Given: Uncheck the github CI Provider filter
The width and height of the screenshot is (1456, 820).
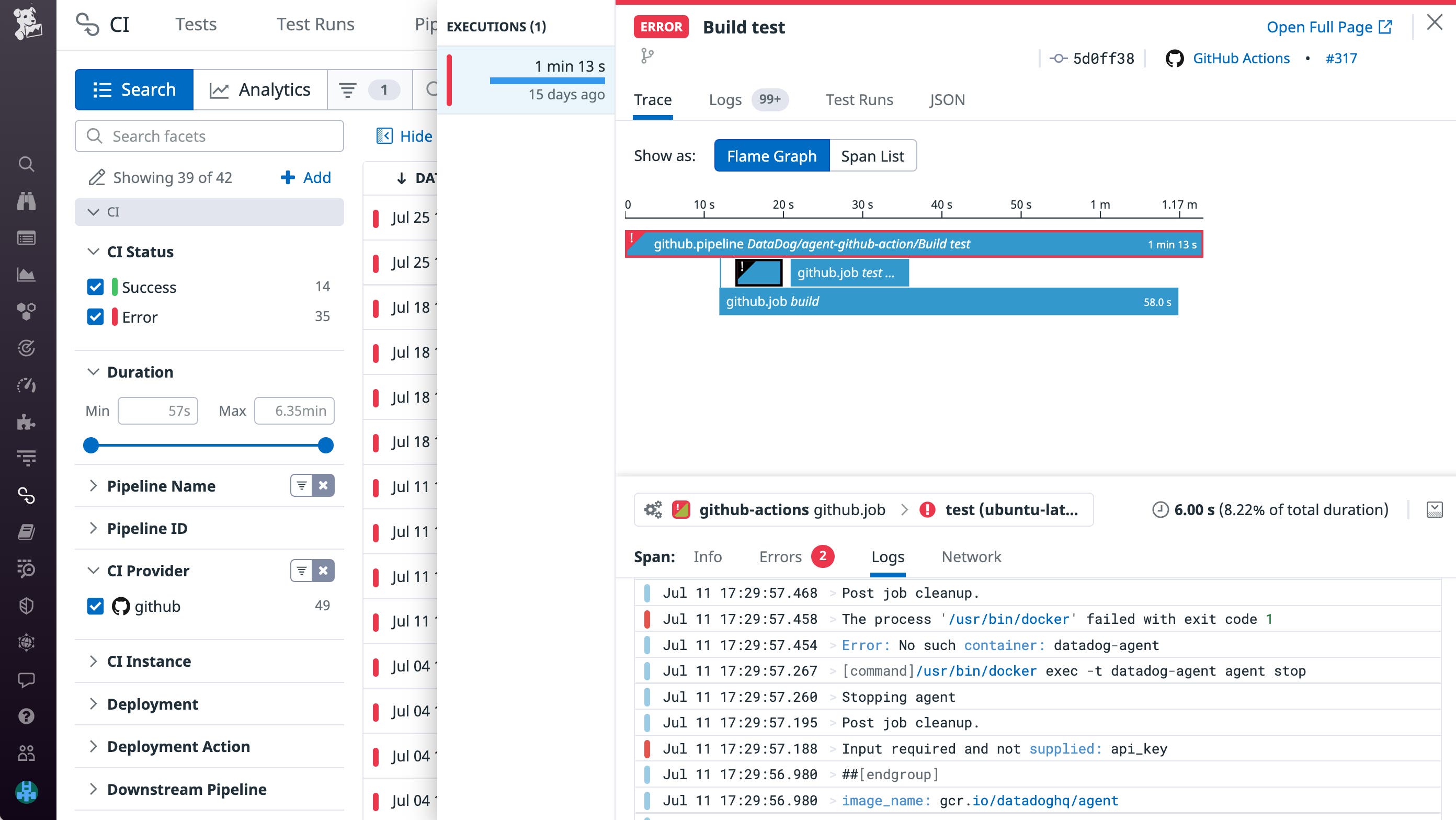Looking at the screenshot, I should coord(95,607).
